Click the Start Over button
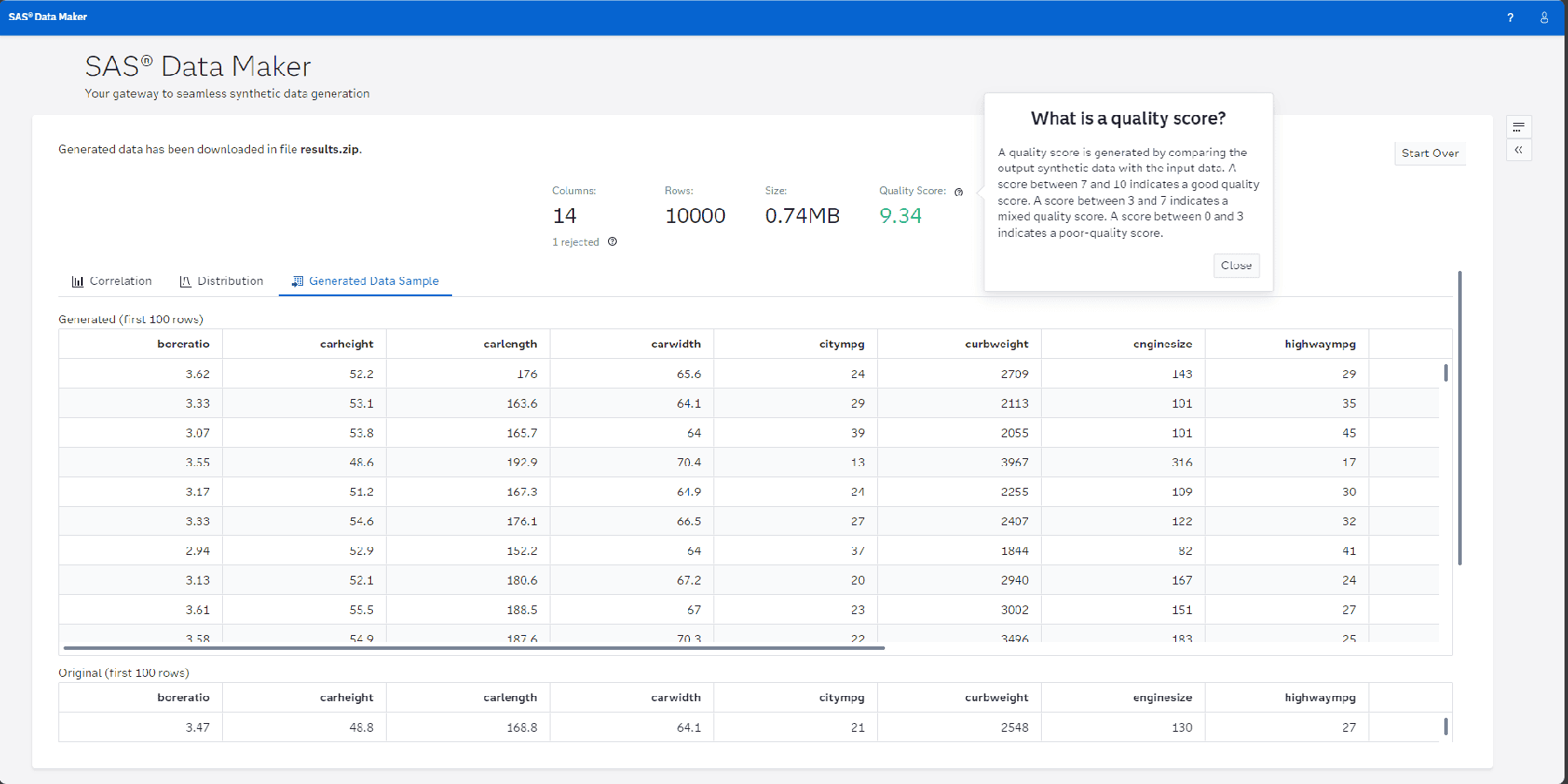Screen dimensions: 1568x784 1429,152
